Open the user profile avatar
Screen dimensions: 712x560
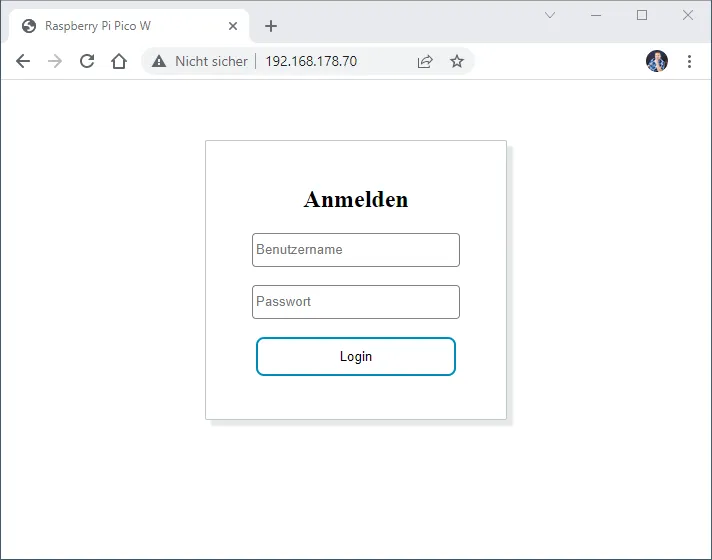click(x=656, y=61)
